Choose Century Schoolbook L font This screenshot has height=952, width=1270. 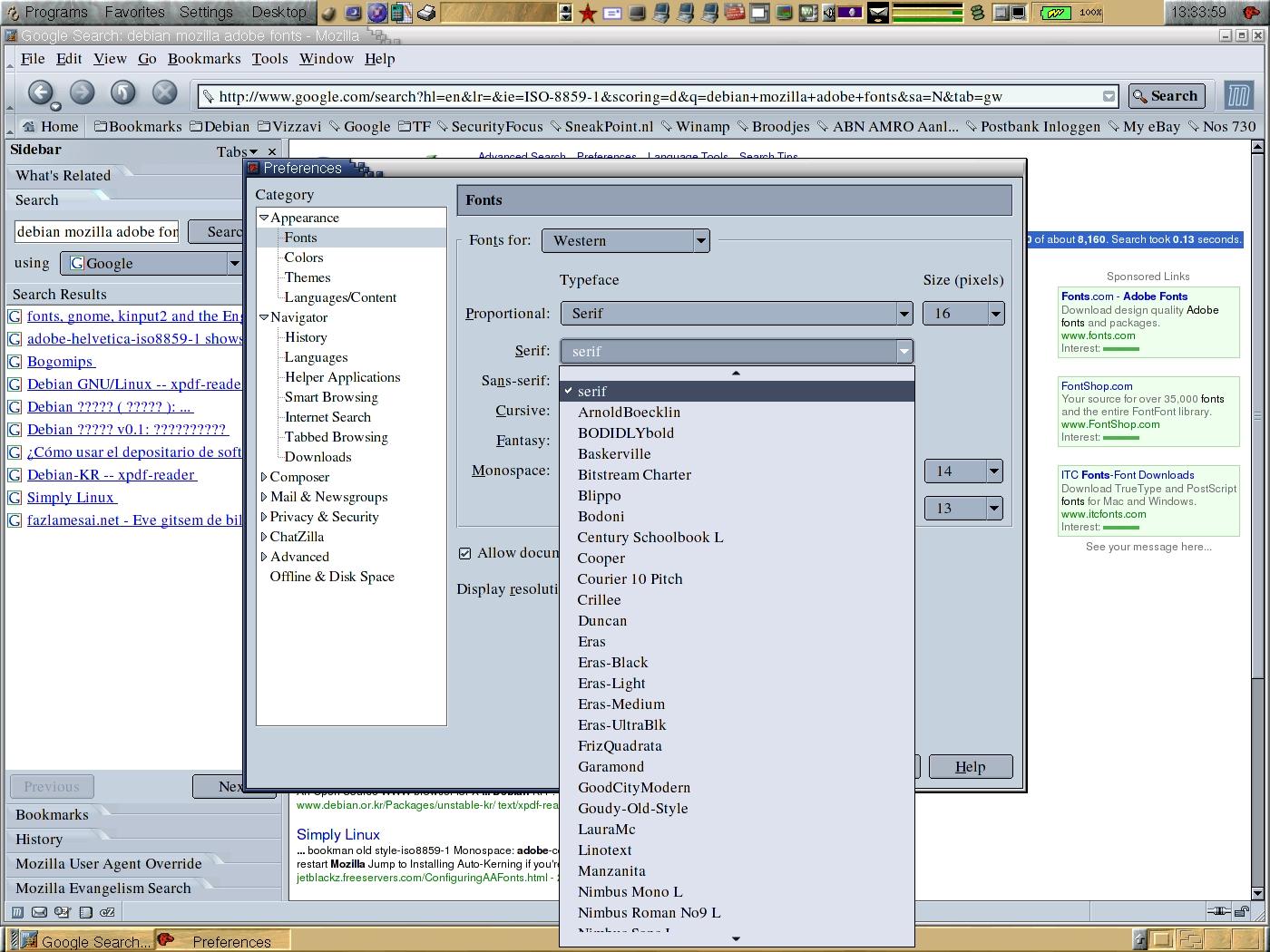737,538
